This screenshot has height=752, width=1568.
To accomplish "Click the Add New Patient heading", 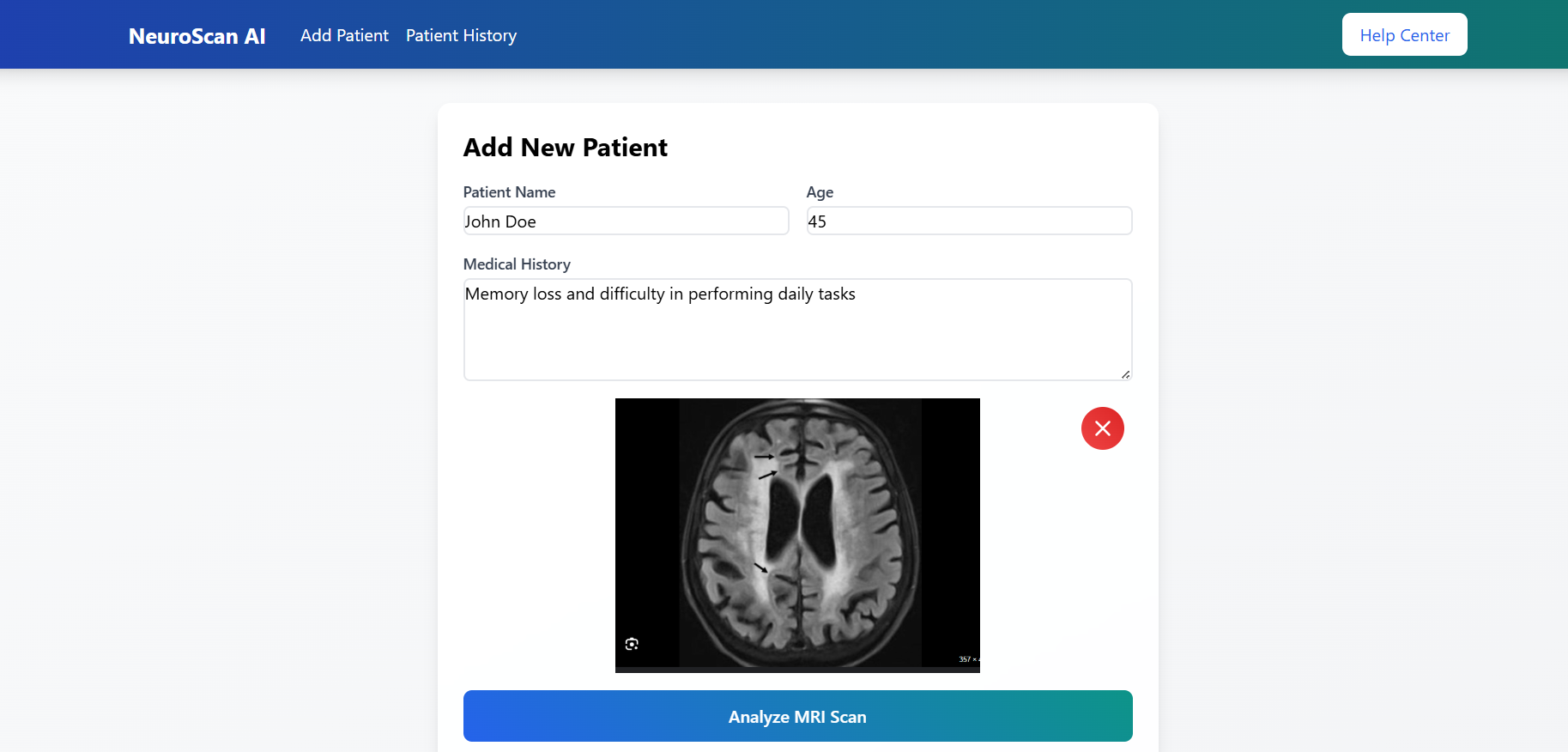I will coord(566,147).
